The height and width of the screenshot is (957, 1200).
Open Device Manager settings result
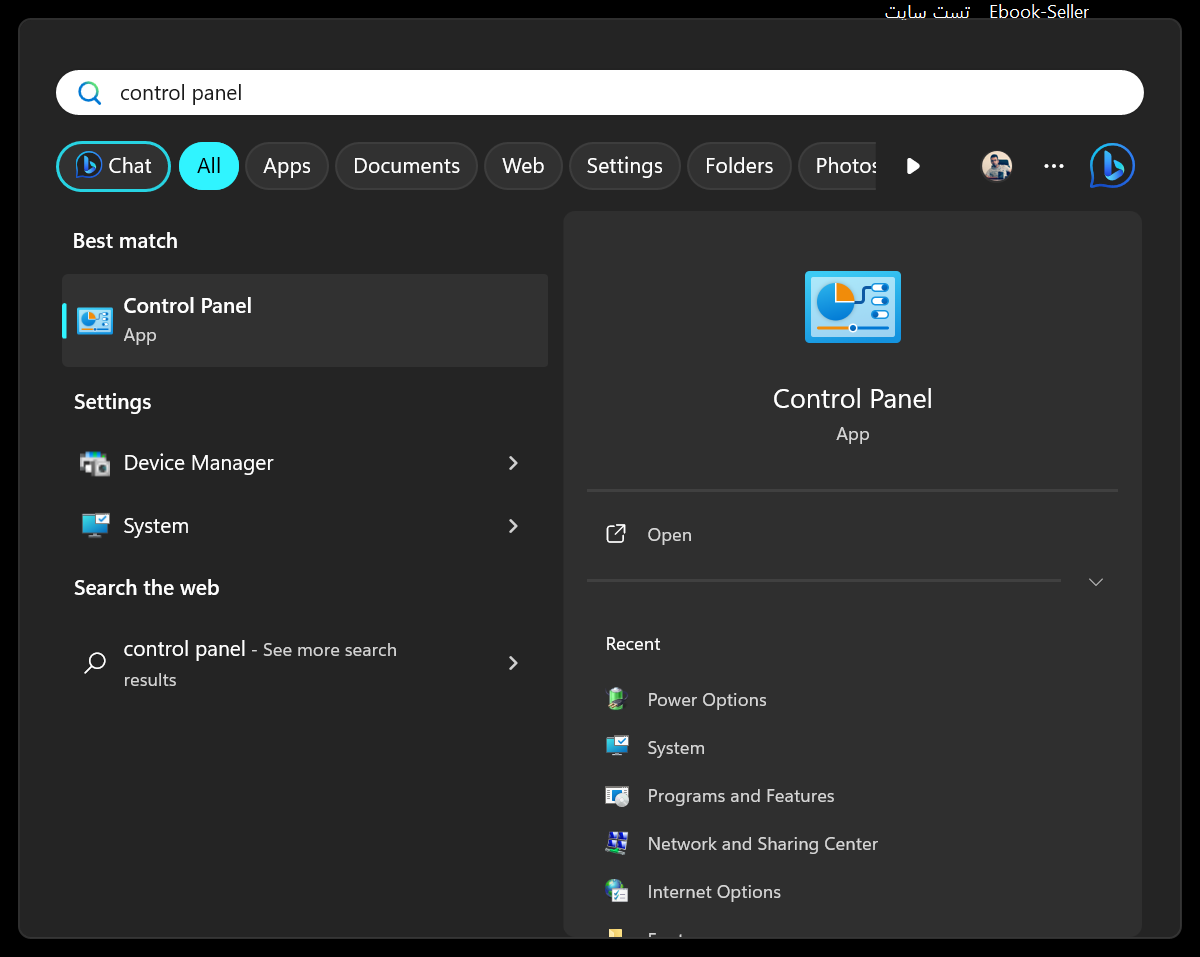click(305, 463)
